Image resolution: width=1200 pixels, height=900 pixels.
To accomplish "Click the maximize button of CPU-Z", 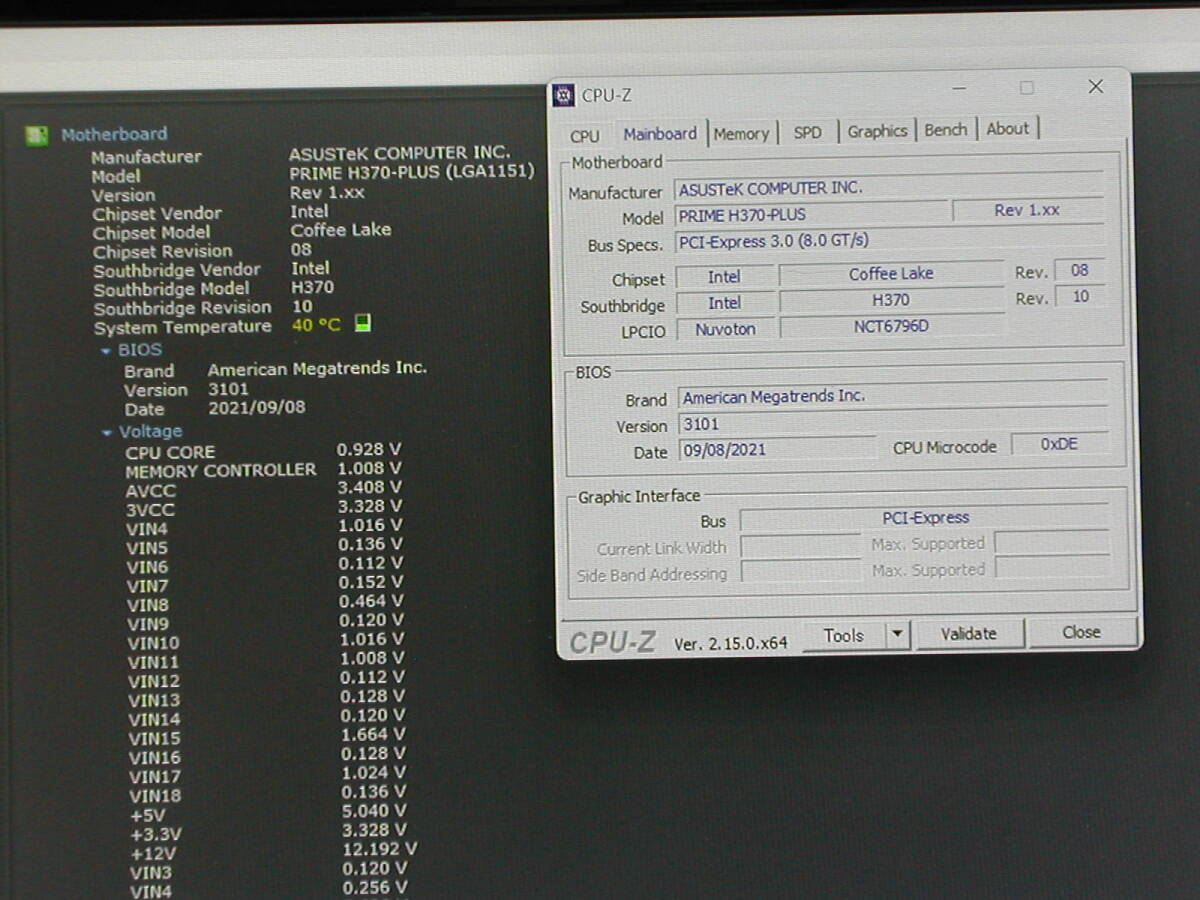I will coord(1027,88).
